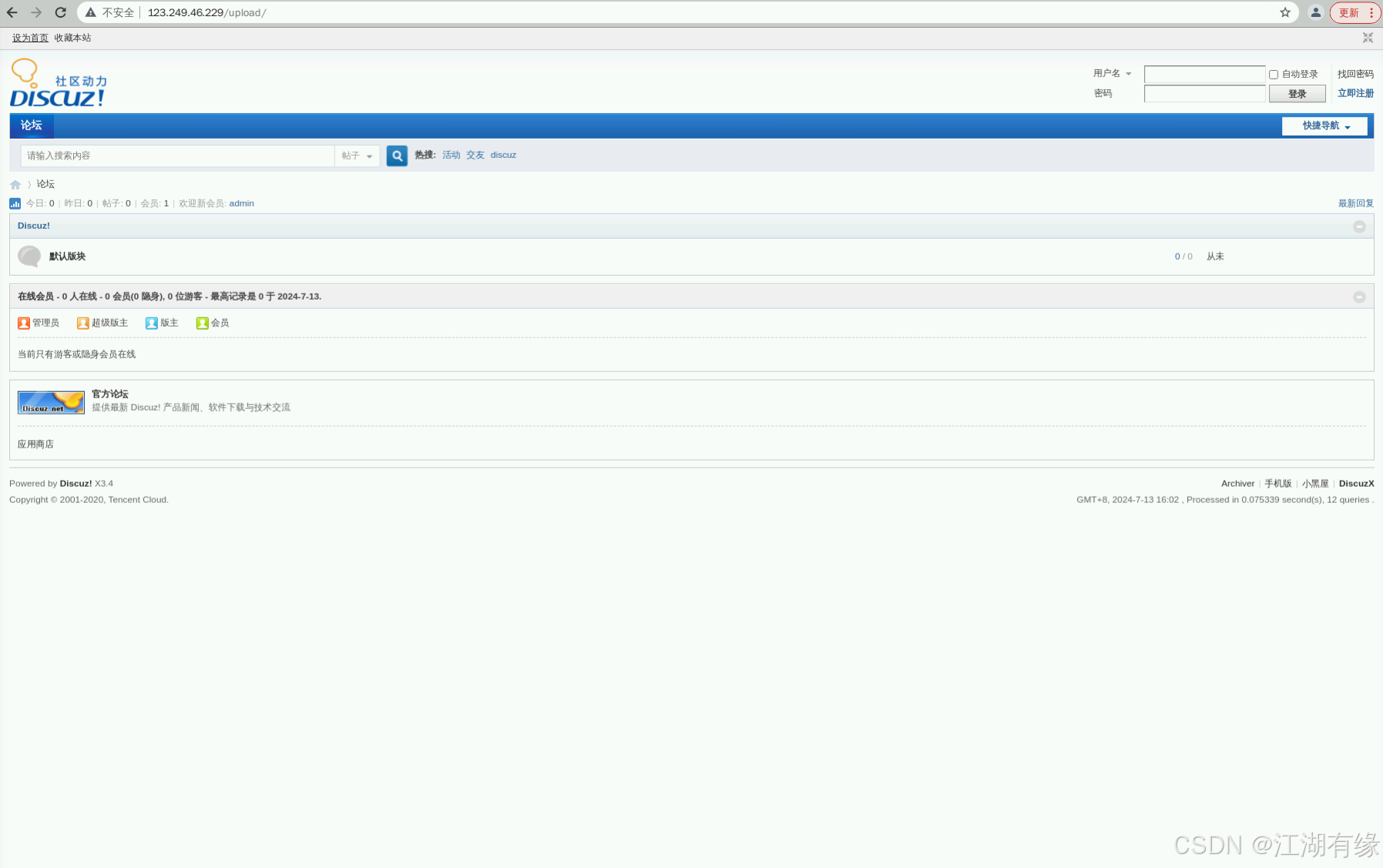Click the hot search 活动 link
The height and width of the screenshot is (868, 1383).
[451, 155]
